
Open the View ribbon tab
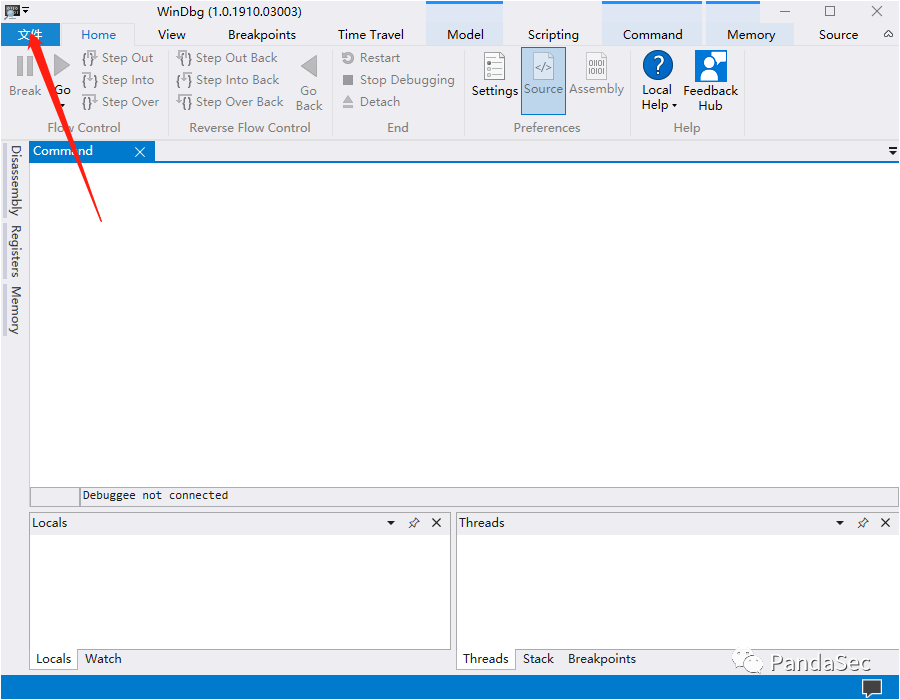click(172, 35)
